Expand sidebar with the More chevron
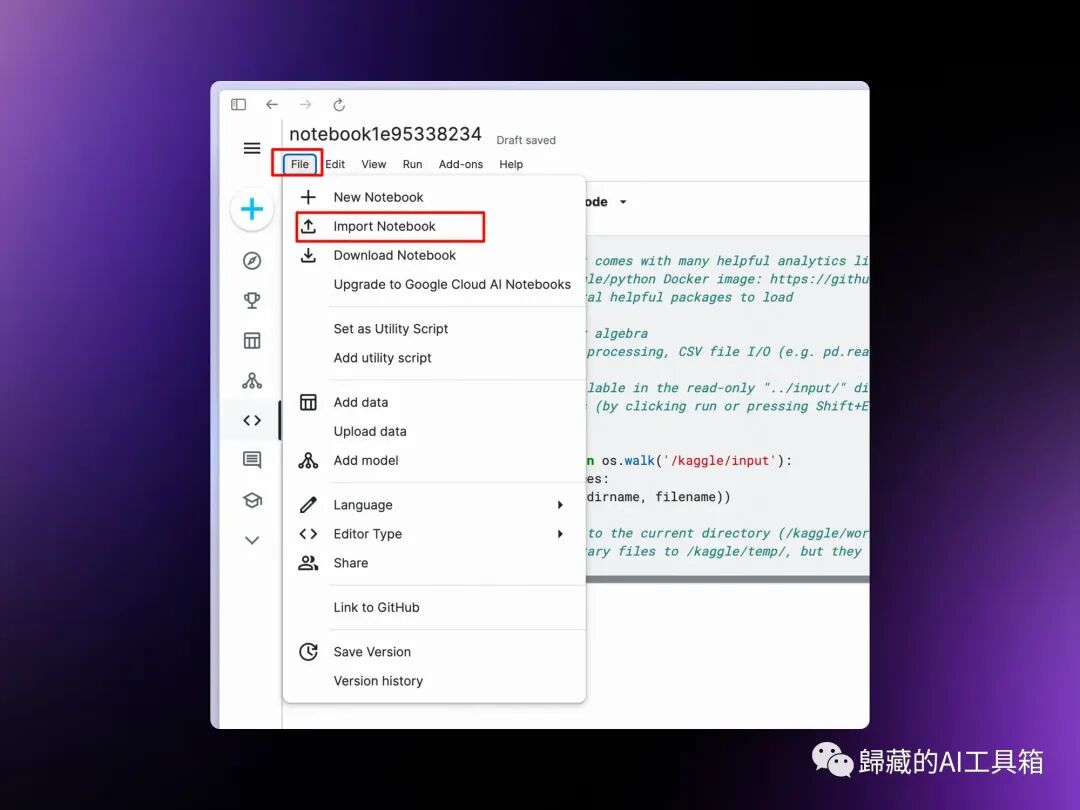Viewport: 1080px width, 810px height. [252, 540]
